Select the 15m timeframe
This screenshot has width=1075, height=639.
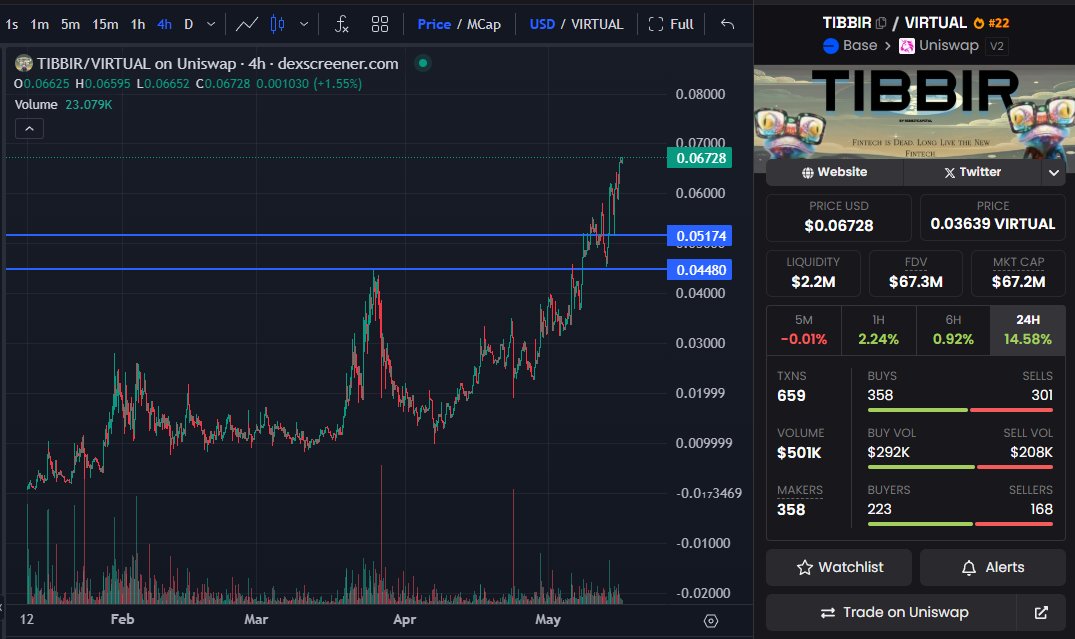pyautogui.click(x=105, y=25)
